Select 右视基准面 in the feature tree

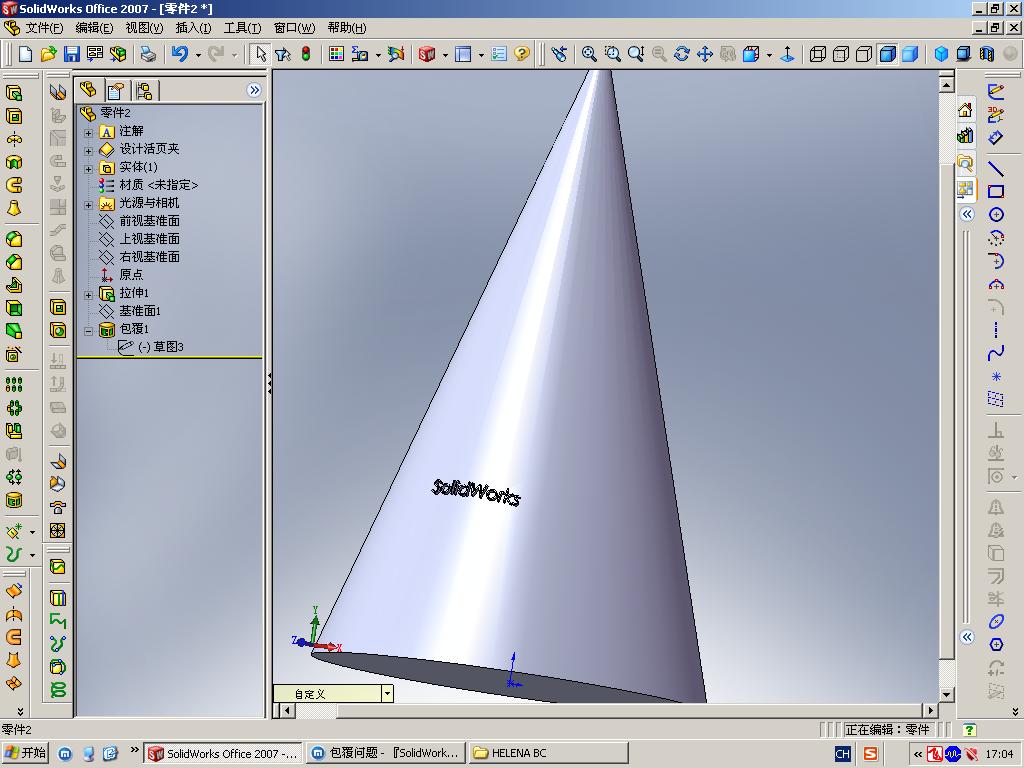(150, 257)
